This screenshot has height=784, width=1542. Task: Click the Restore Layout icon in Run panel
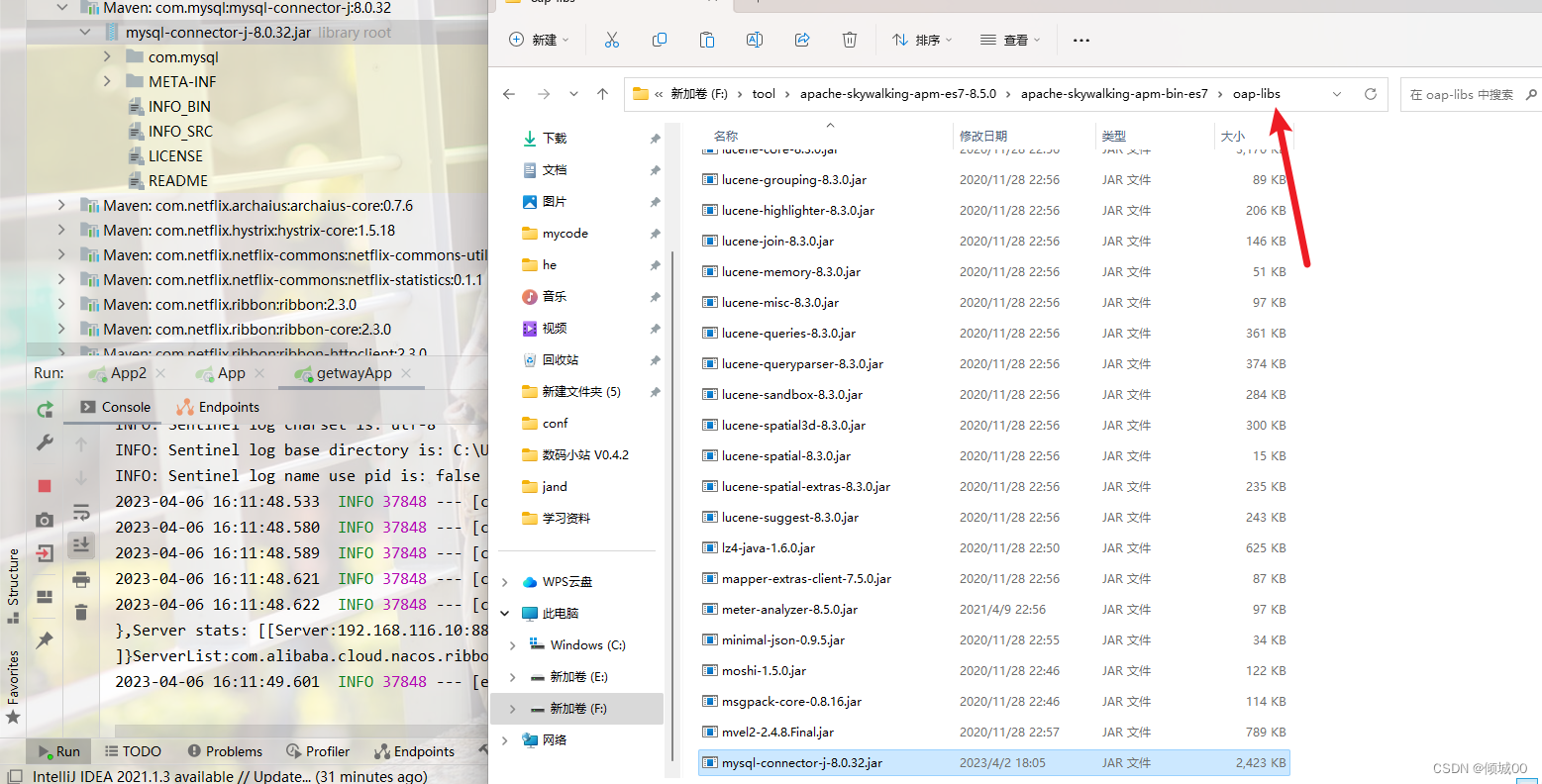point(45,597)
